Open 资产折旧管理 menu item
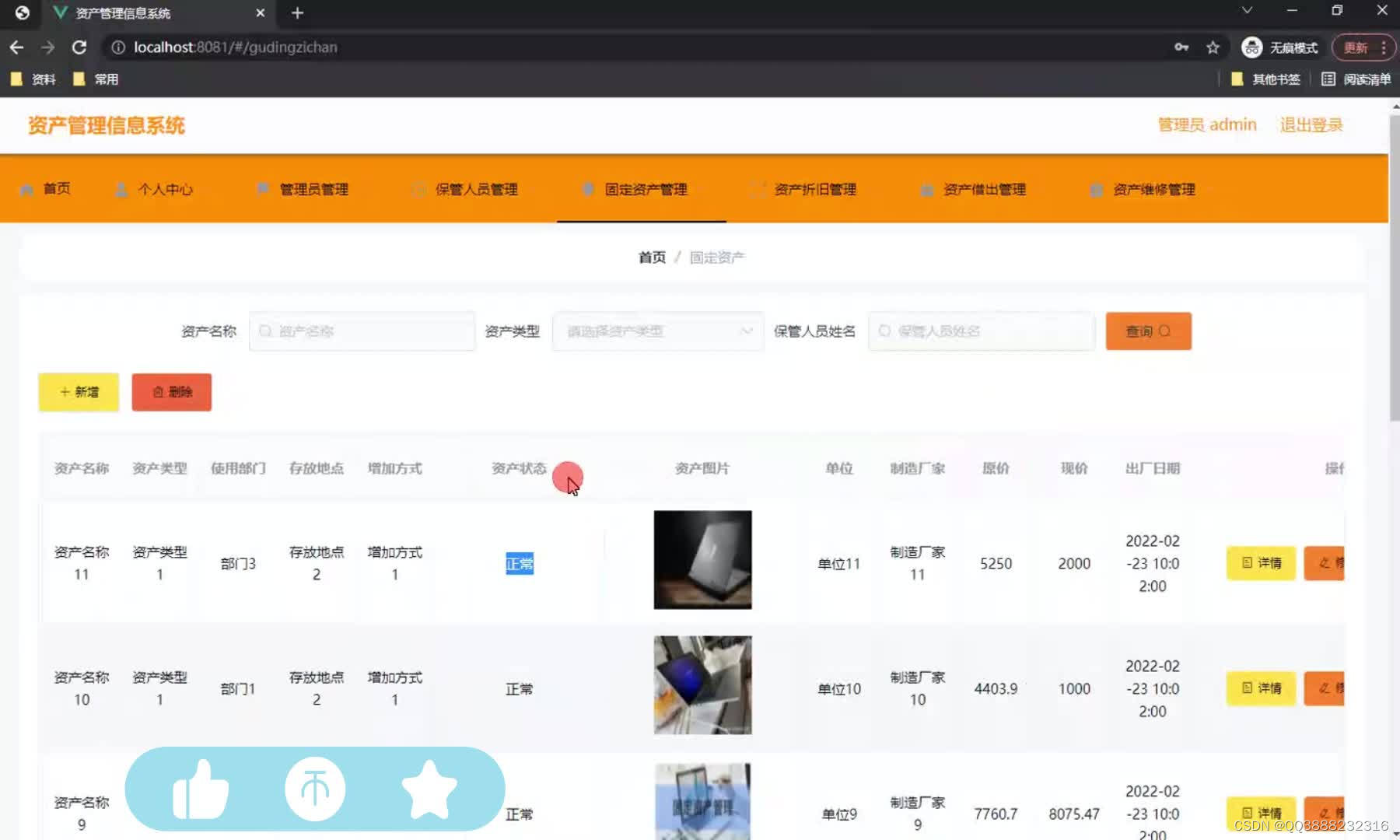 pos(805,189)
